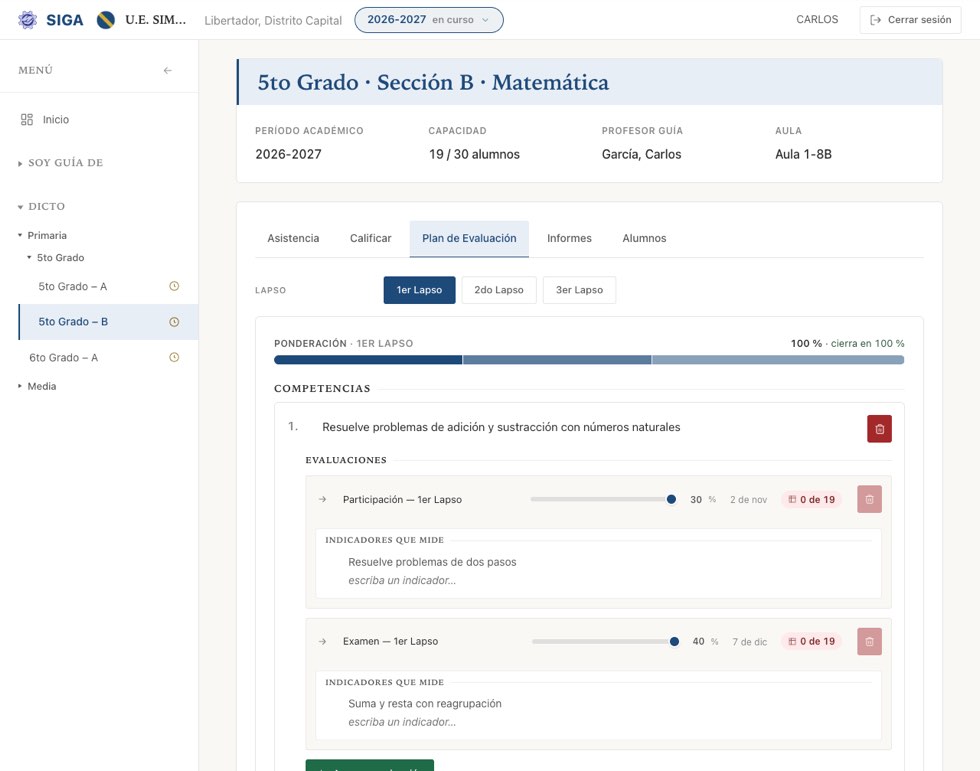Screen dimensions: 980x771
Task: Click the 7 de dic date for Examen
Action: click(x=750, y=642)
